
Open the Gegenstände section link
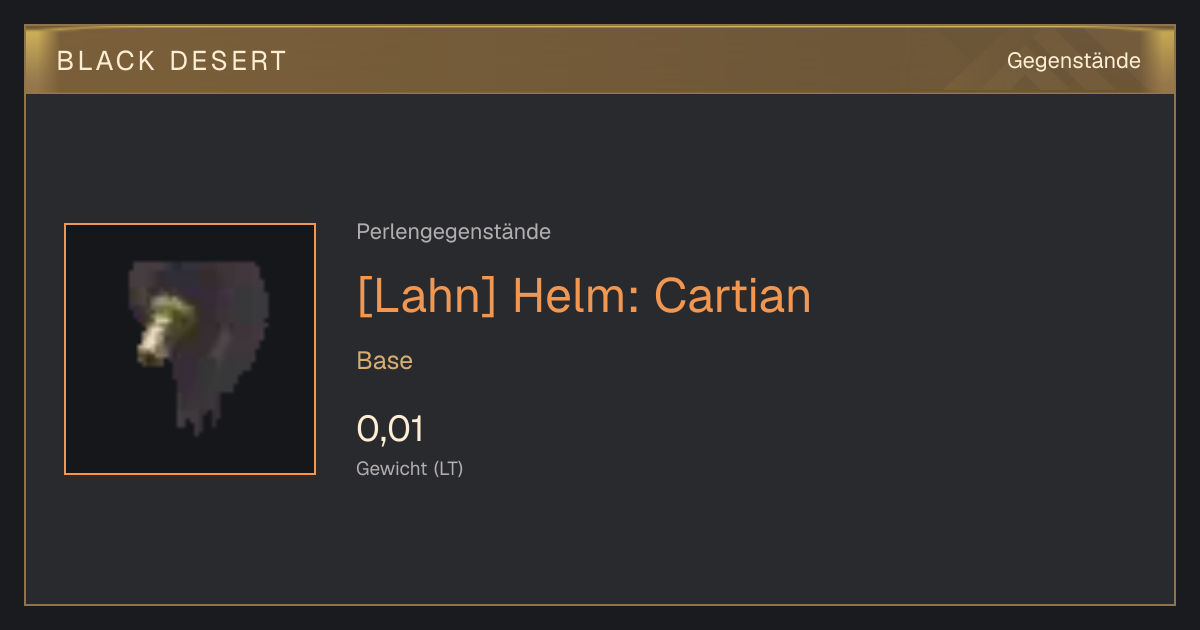(1073, 61)
